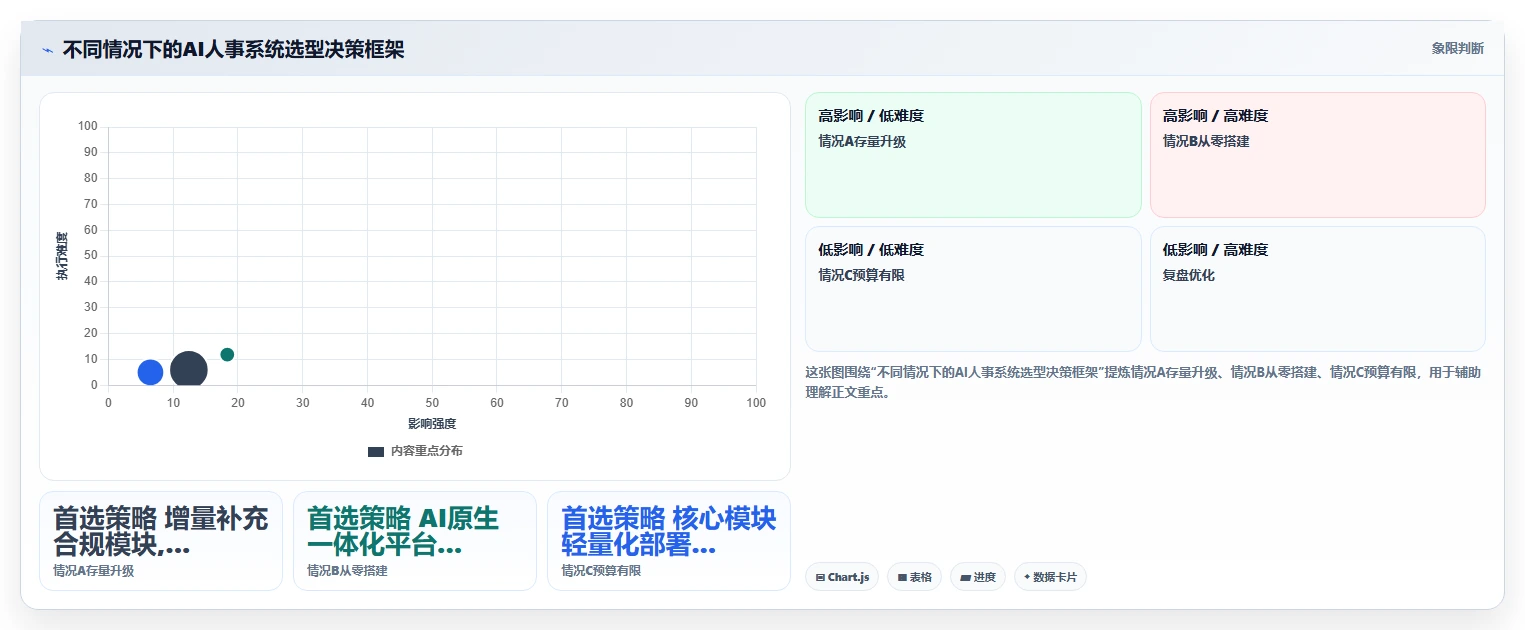Select the 低影响 / 高难度 quadrant card
This screenshot has width=1525, height=630.
[1317, 288]
